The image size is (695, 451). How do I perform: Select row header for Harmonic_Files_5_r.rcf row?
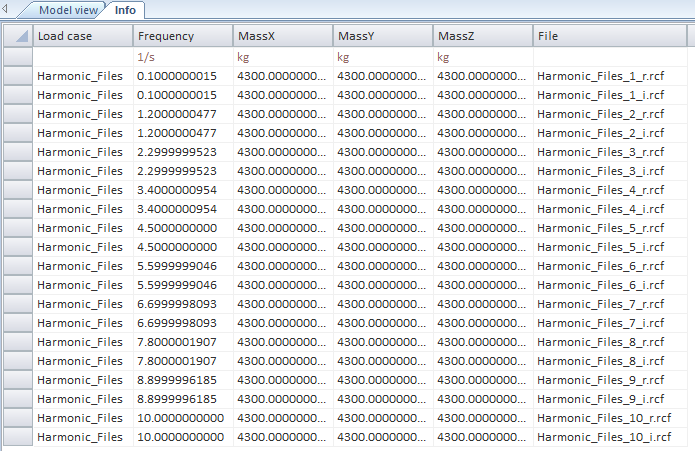pos(17,227)
